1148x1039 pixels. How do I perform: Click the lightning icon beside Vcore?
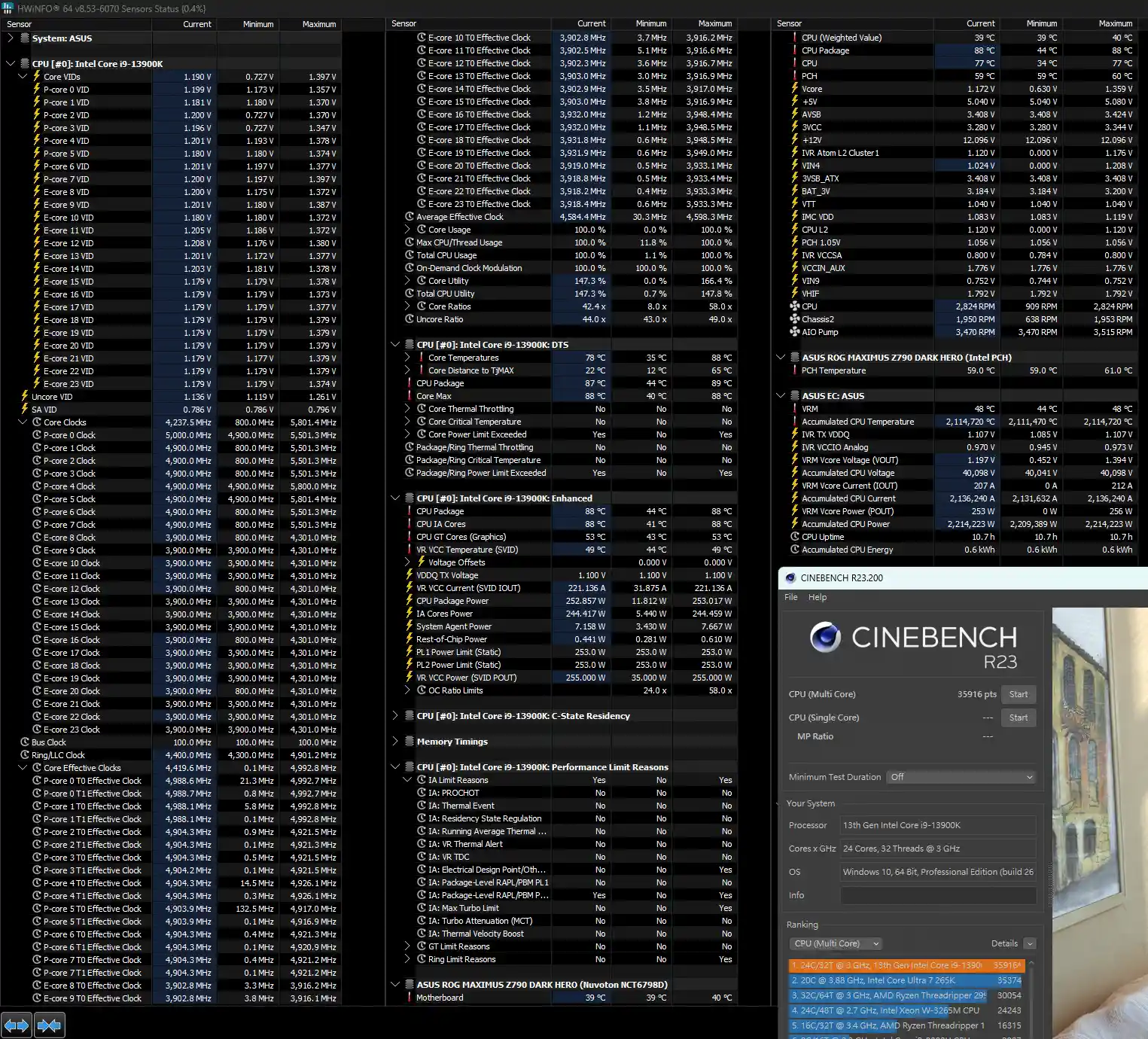coord(795,89)
